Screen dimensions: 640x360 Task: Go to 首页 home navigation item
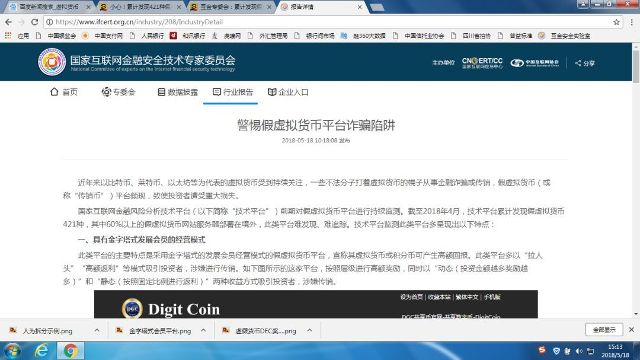pos(64,92)
